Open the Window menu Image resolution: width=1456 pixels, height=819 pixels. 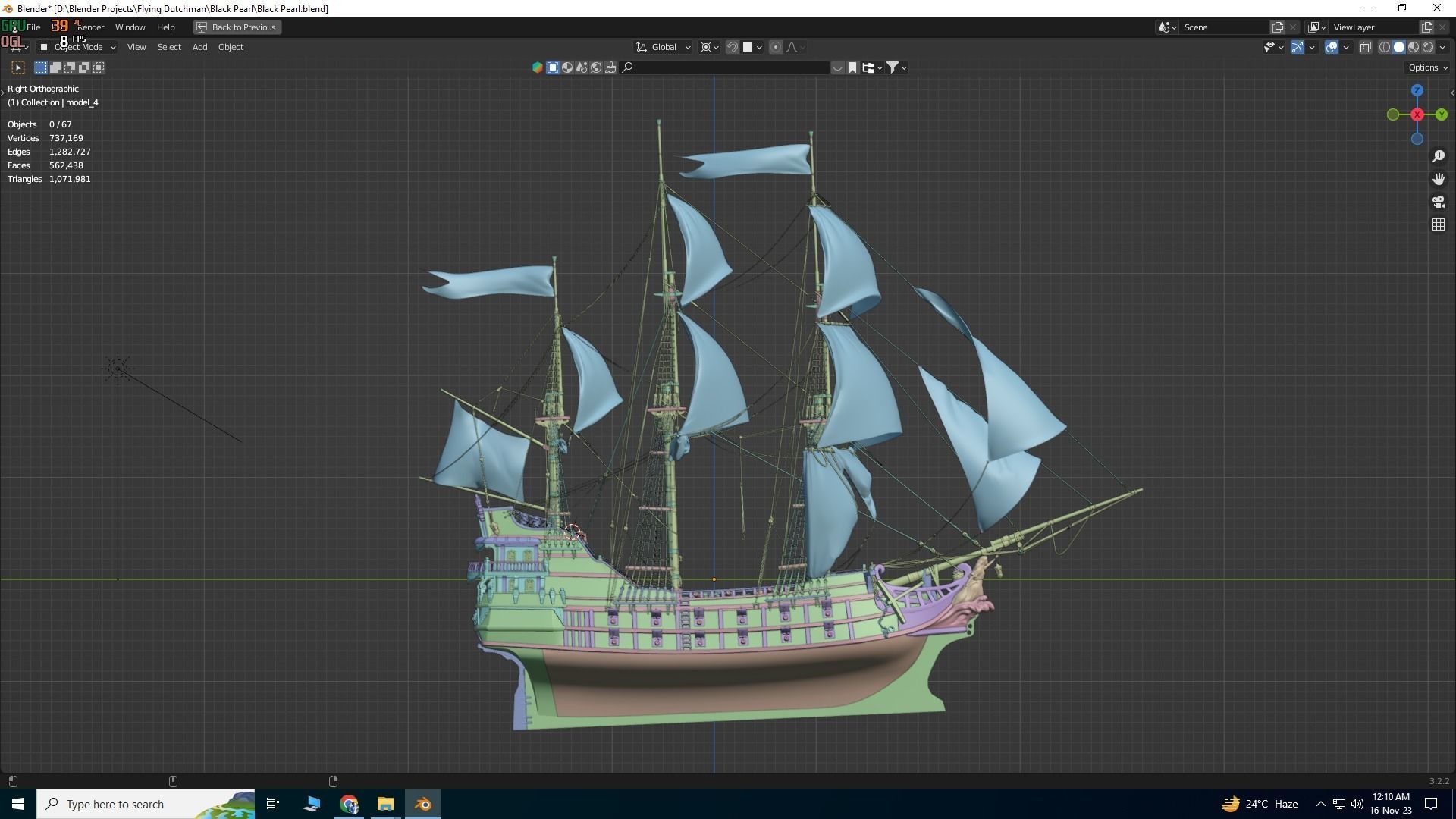tap(130, 27)
